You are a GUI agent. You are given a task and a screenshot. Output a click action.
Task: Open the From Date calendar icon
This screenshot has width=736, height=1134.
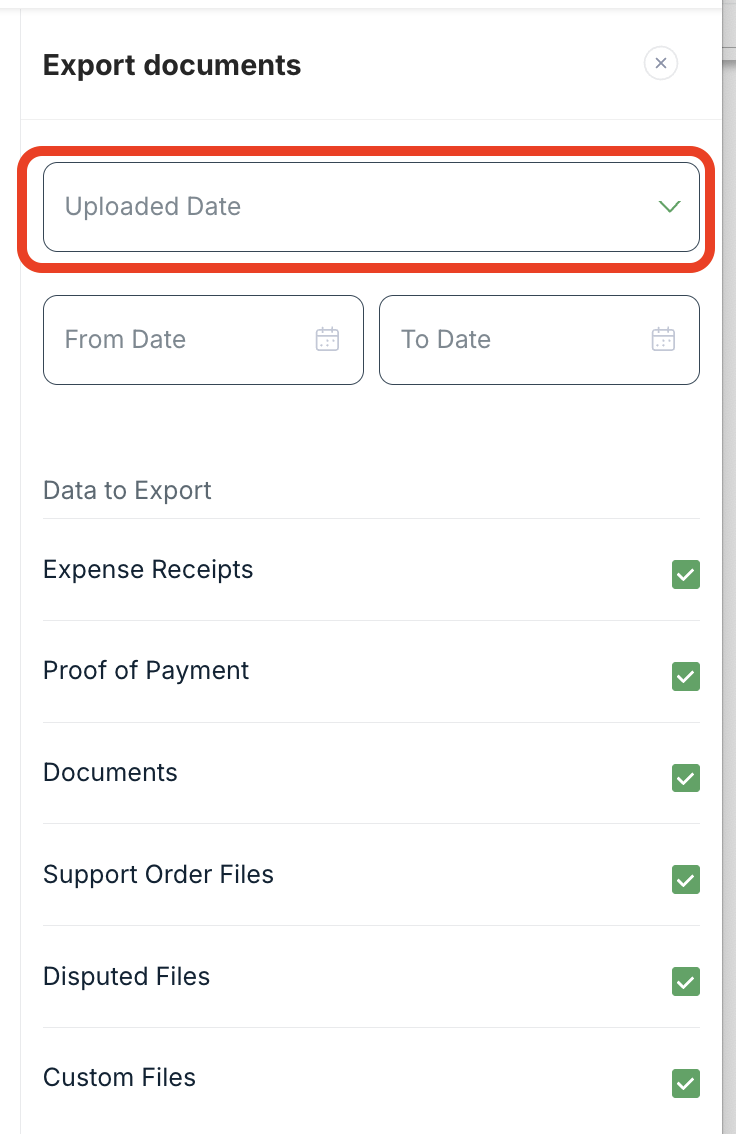[327, 339]
